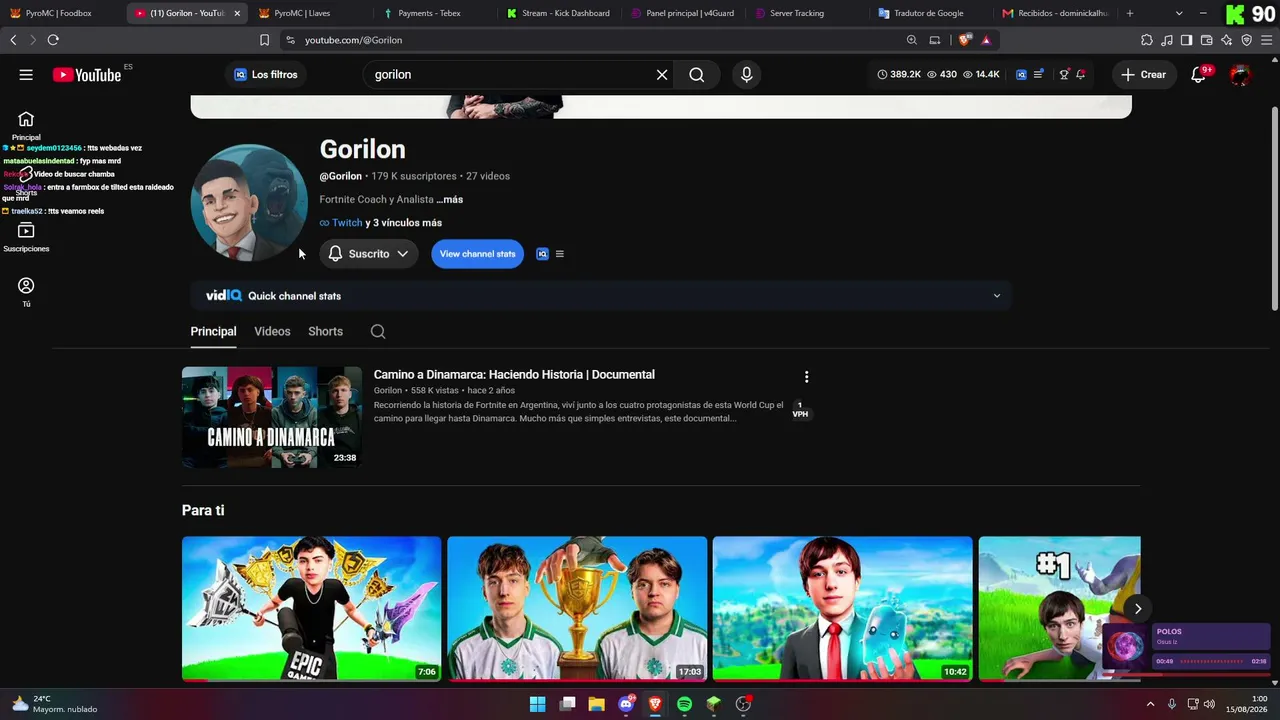This screenshot has height=720, width=1280.
Task: Run search with the magnifier button
Action: 697,75
